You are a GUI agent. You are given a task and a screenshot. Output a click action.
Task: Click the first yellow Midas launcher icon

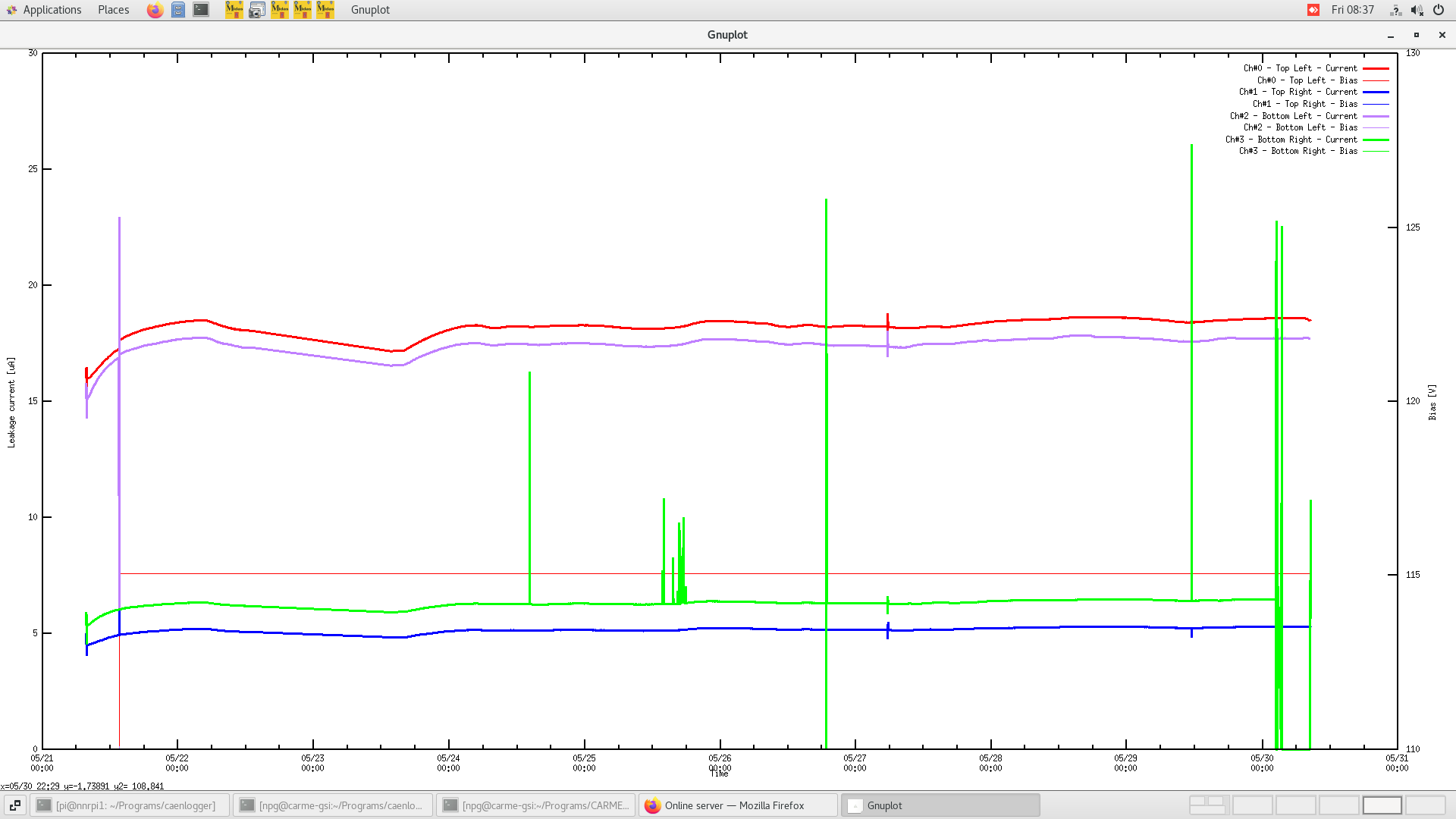234,10
